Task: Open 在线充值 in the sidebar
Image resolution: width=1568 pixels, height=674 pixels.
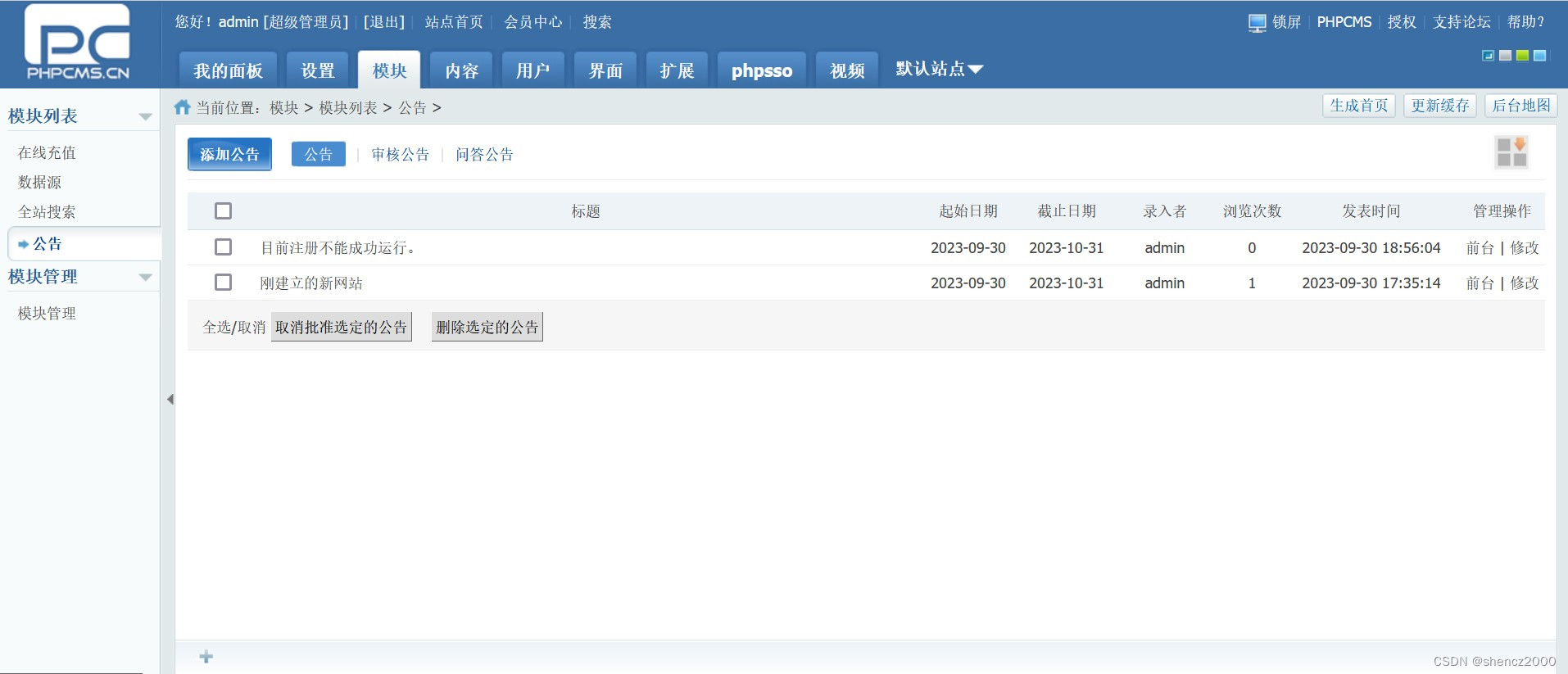Action: pos(47,152)
